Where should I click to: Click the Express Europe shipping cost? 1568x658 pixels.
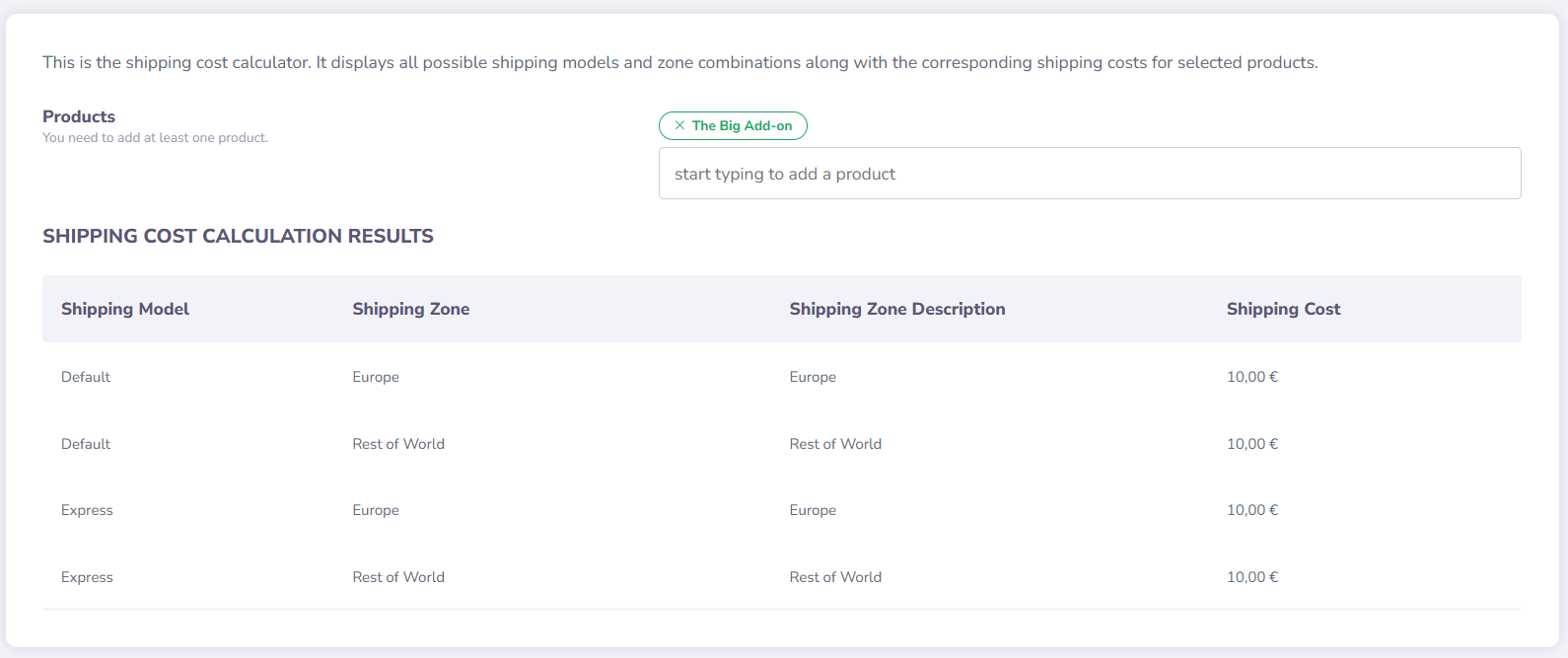coord(1251,510)
